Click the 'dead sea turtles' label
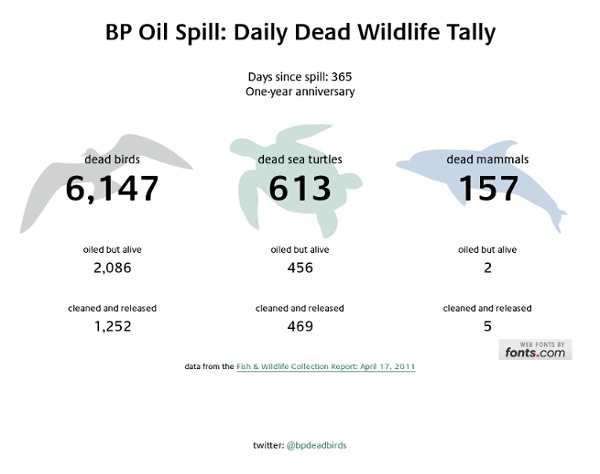This screenshot has width=600, height=474. click(300, 158)
